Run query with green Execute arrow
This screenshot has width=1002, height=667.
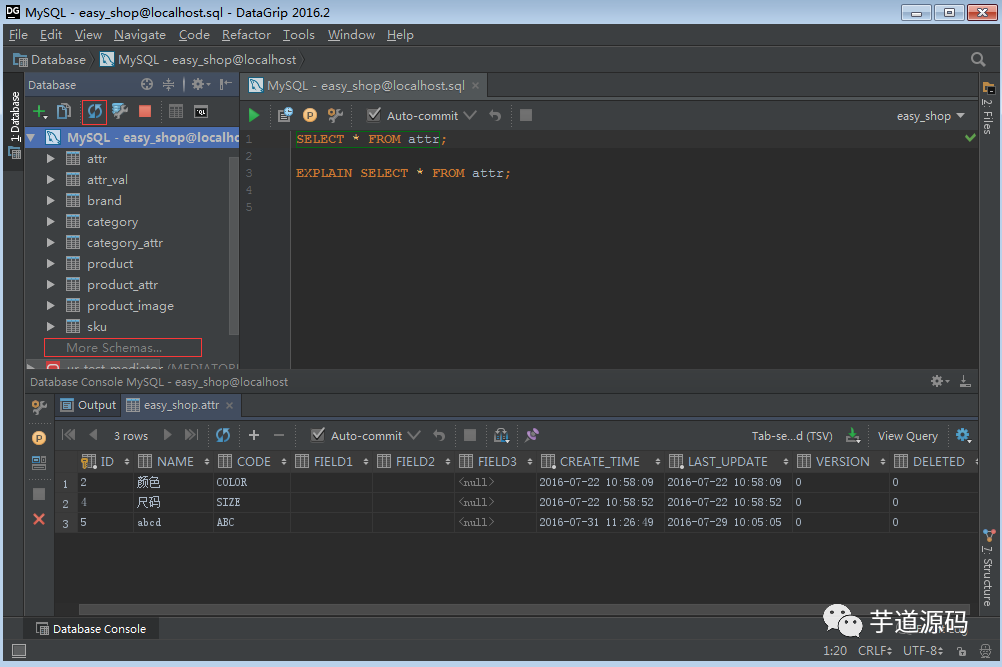(254, 115)
